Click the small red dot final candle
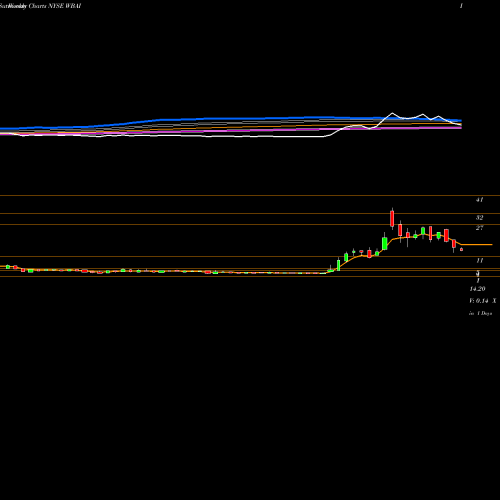The image size is (500, 500). click(461, 249)
